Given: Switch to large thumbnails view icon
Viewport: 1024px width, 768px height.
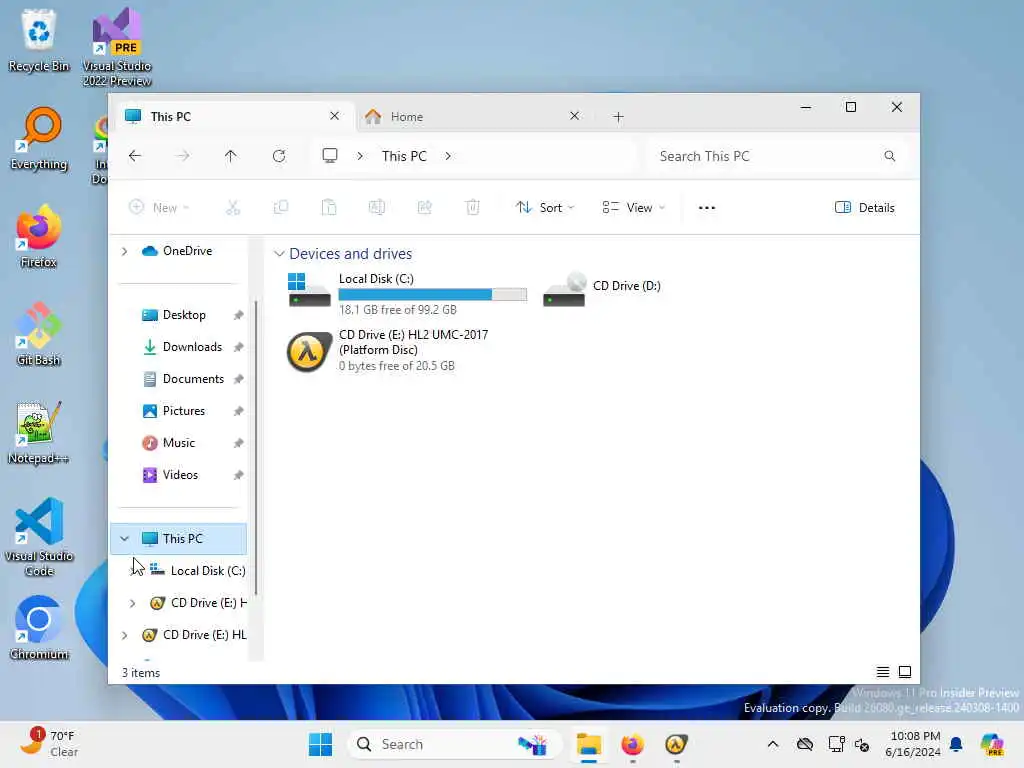Looking at the screenshot, I should coord(904,672).
